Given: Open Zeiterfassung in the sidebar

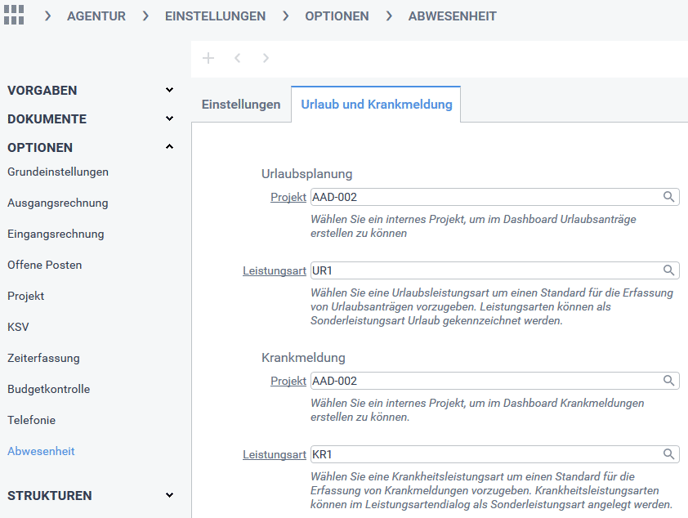Looking at the screenshot, I should coord(43,358).
